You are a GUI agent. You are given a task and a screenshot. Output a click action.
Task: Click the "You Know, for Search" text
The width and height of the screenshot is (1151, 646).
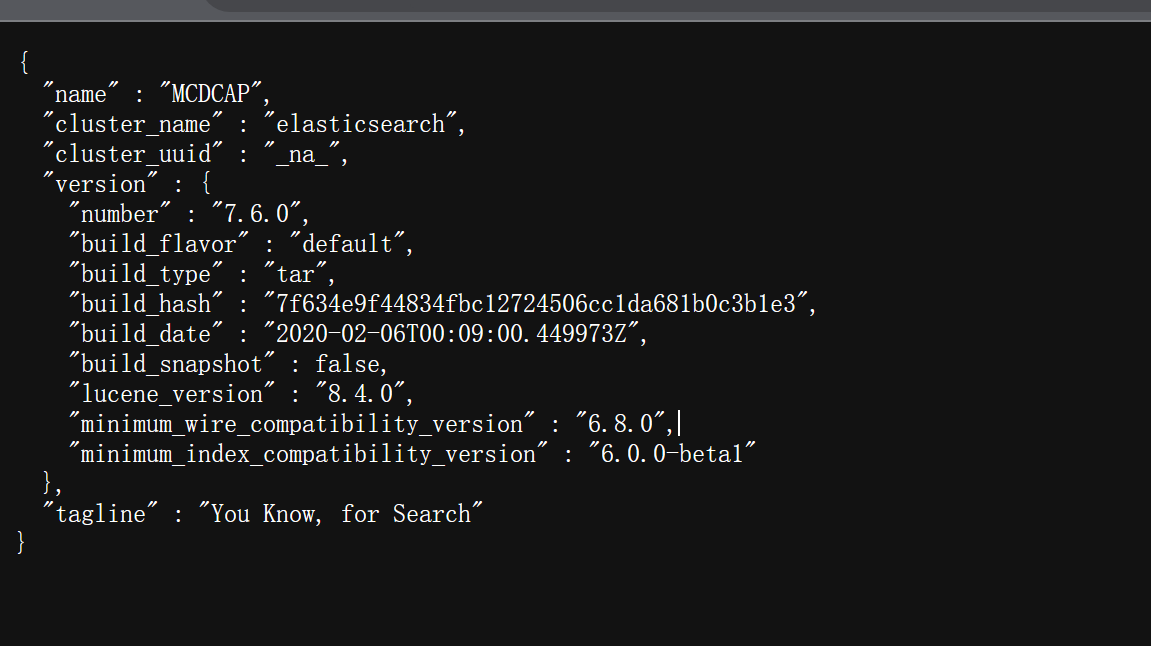(341, 514)
